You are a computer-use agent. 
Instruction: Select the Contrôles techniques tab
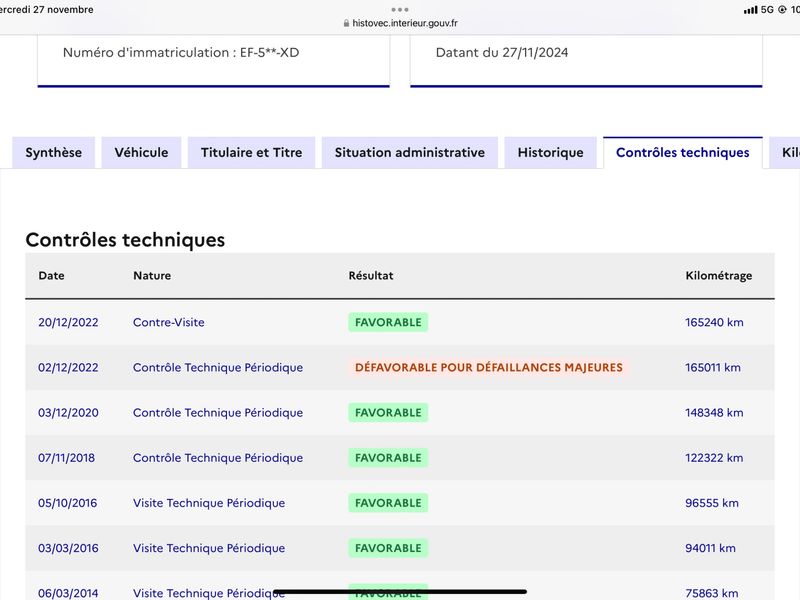tap(683, 153)
